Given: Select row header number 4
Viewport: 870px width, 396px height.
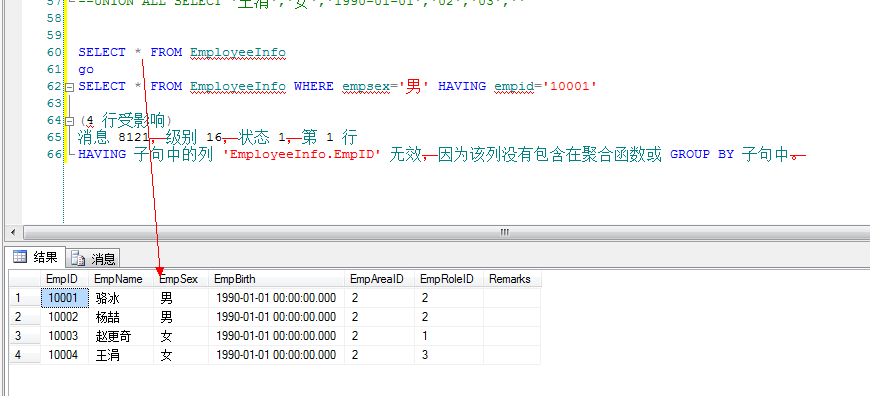Looking at the screenshot, I should coord(25,355).
